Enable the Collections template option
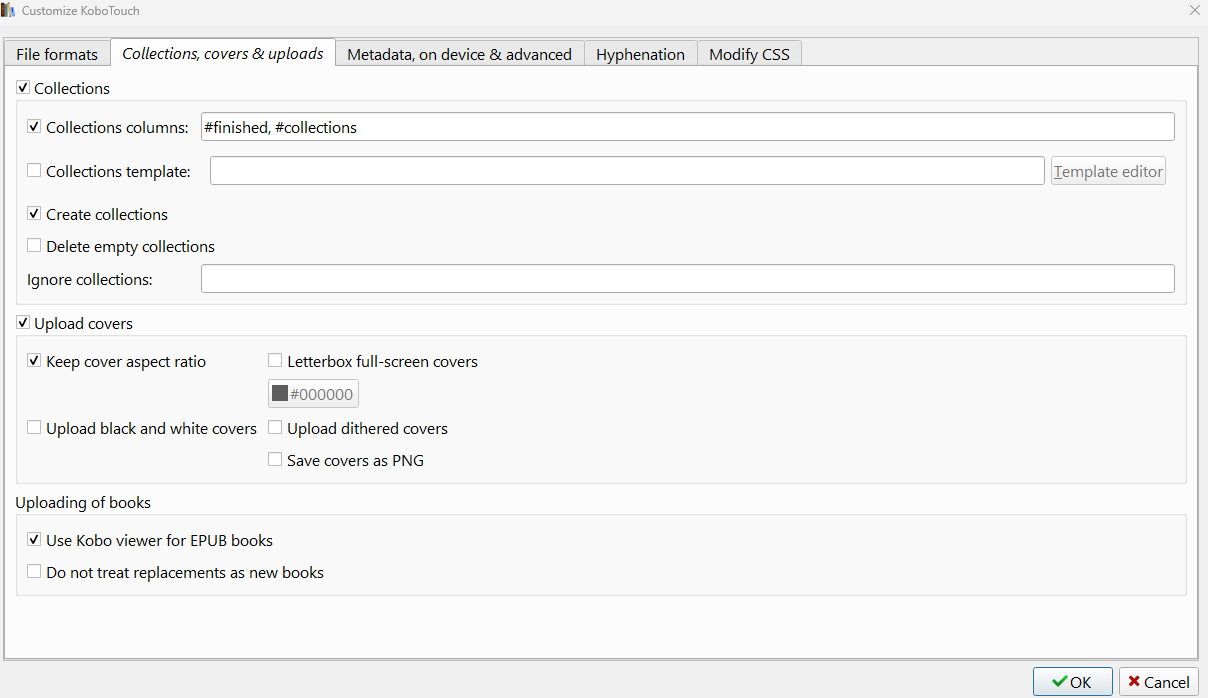The width and height of the screenshot is (1208, 698). pos(34,171)
